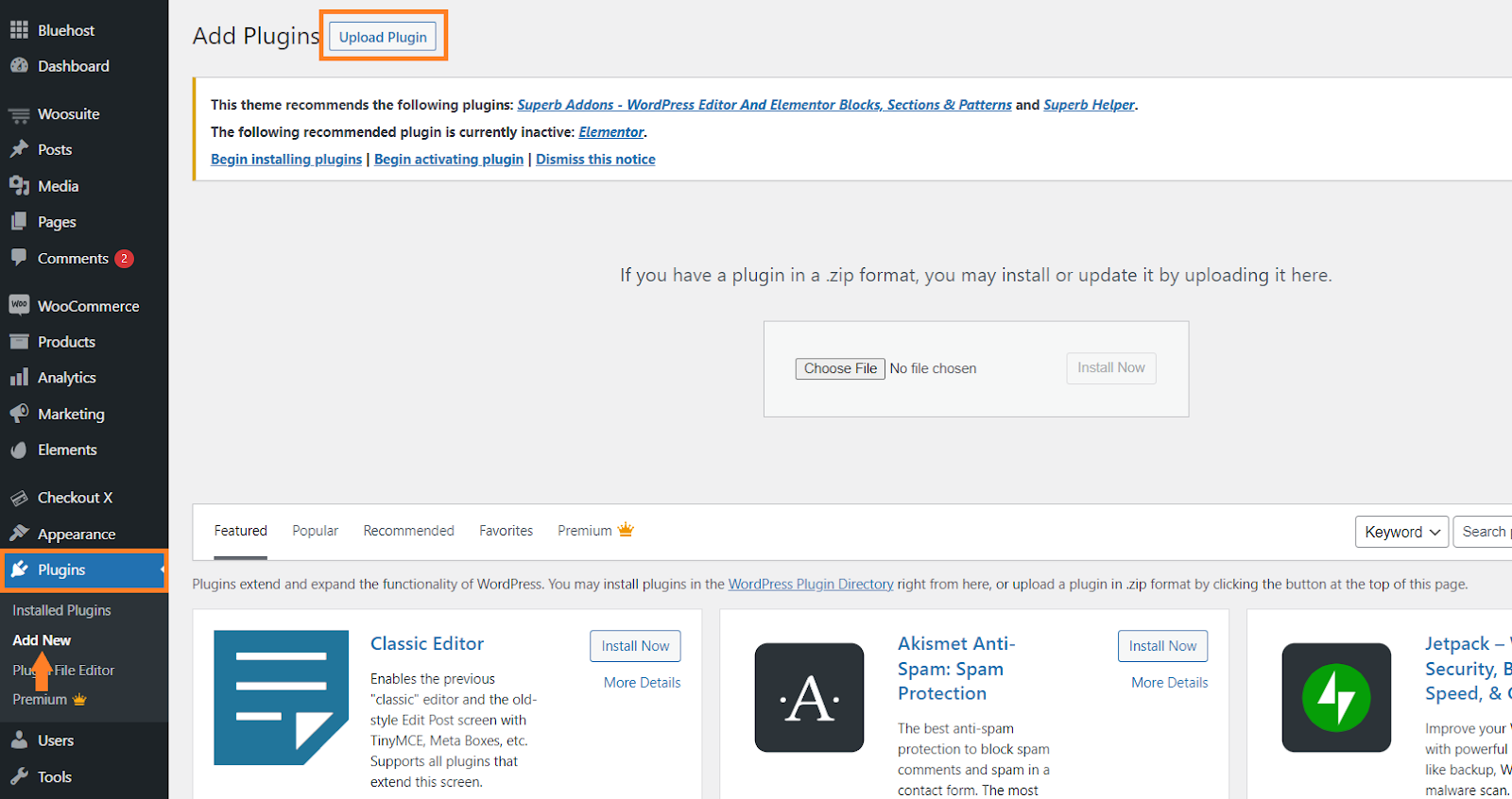Click the Marketing megaphone icon

pos(19,414)
